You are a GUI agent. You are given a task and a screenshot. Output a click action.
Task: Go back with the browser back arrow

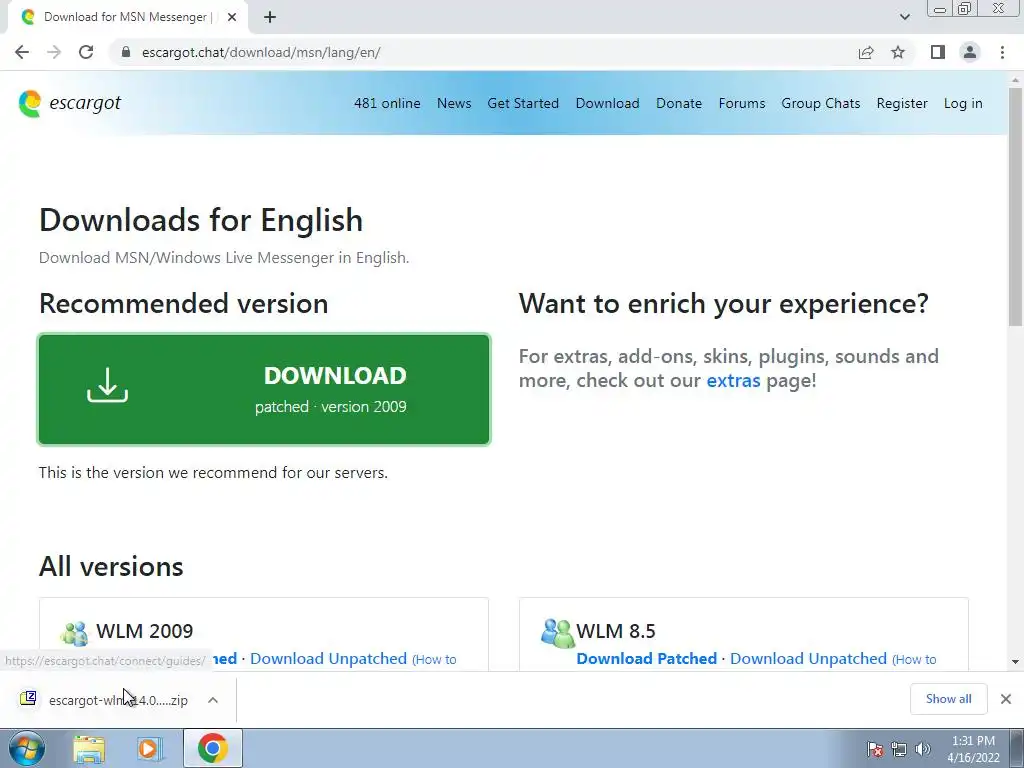[x=22, y=52]
